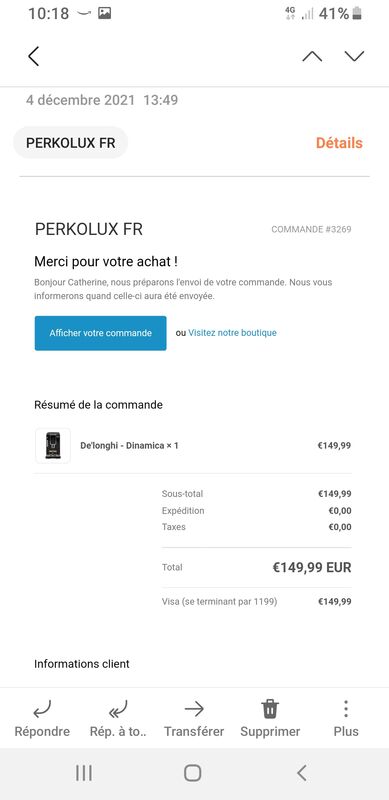Tap the Android home button
Image resolution: width=389 pixels, height=800 pixels.
click(x=192, y=773)
